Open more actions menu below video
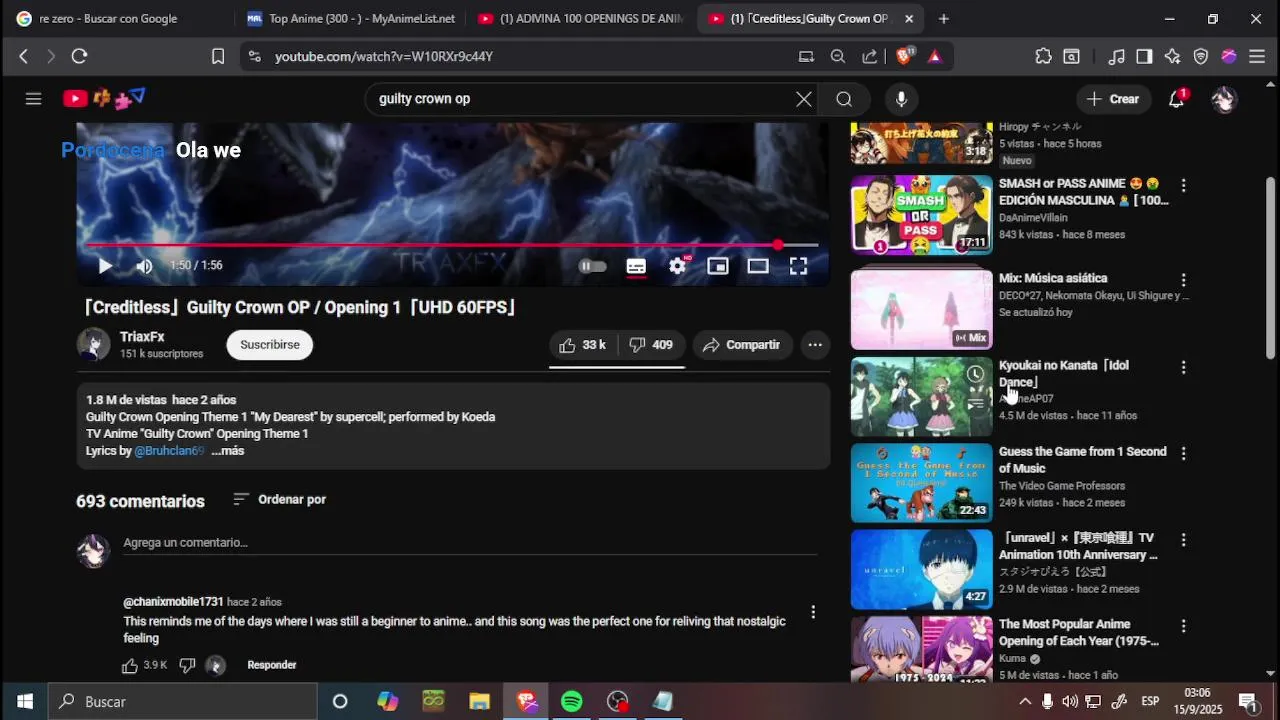The width and height of the screenshot is (1280, 720). 815,345
